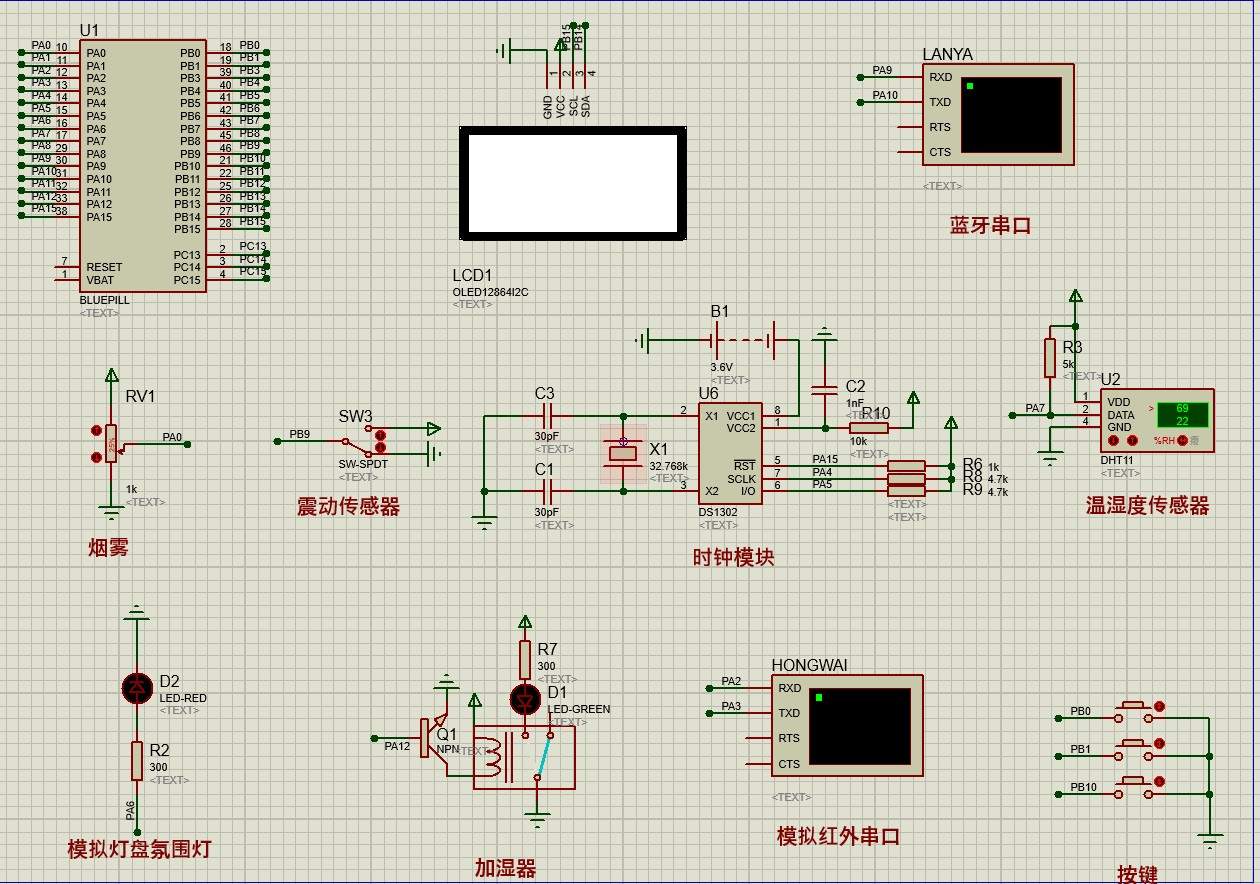Screen dimensions: 1260x884
Task: Click the SW-SPDT text under SW3
Action: [363, 465]
